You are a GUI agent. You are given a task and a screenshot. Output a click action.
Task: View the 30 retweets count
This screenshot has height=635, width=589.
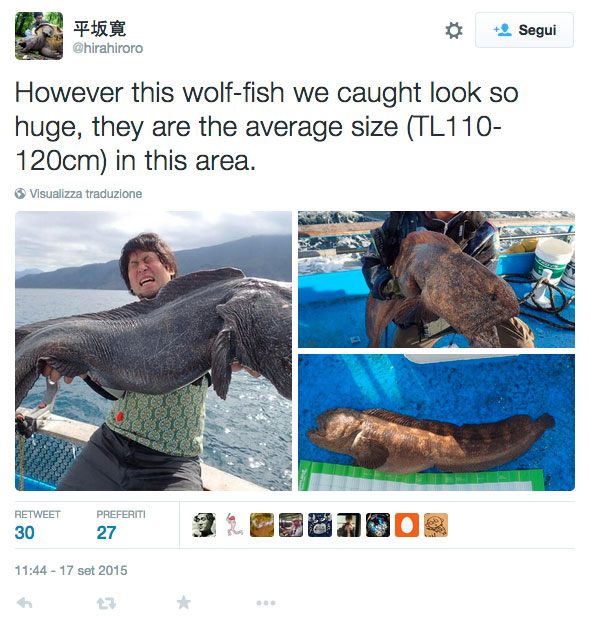point(24,533)
